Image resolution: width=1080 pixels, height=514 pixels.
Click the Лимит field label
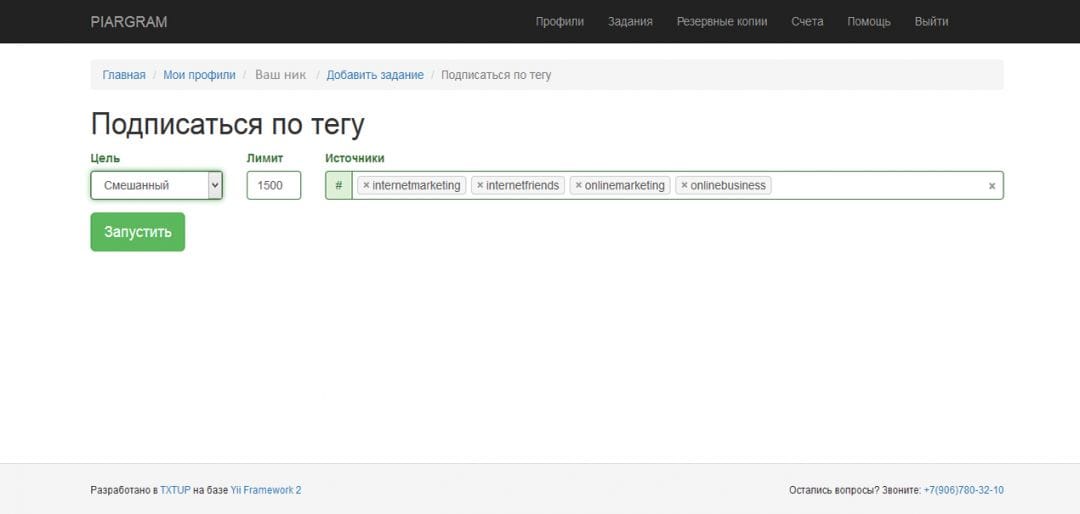pyautogui.click(x=264, y=158)
